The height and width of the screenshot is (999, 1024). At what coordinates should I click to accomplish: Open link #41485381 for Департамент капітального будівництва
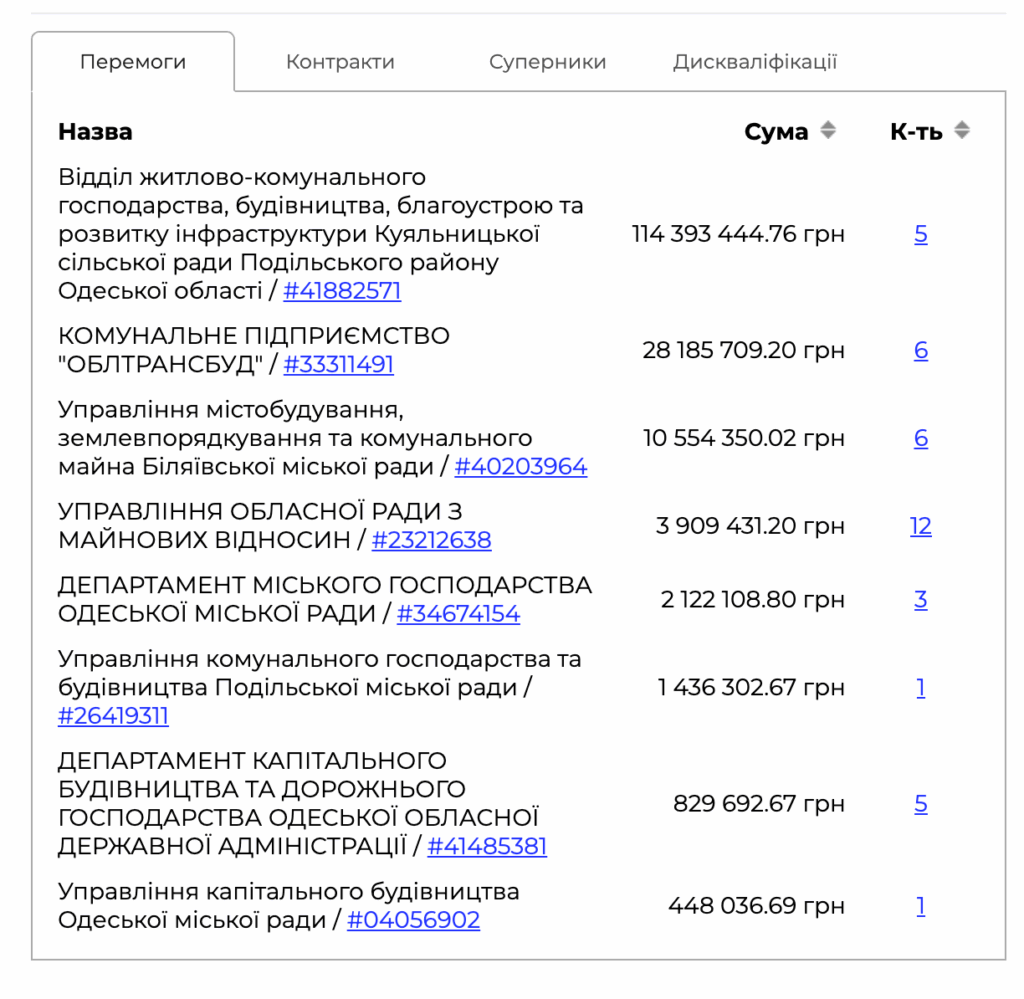(x=487, y=846)
